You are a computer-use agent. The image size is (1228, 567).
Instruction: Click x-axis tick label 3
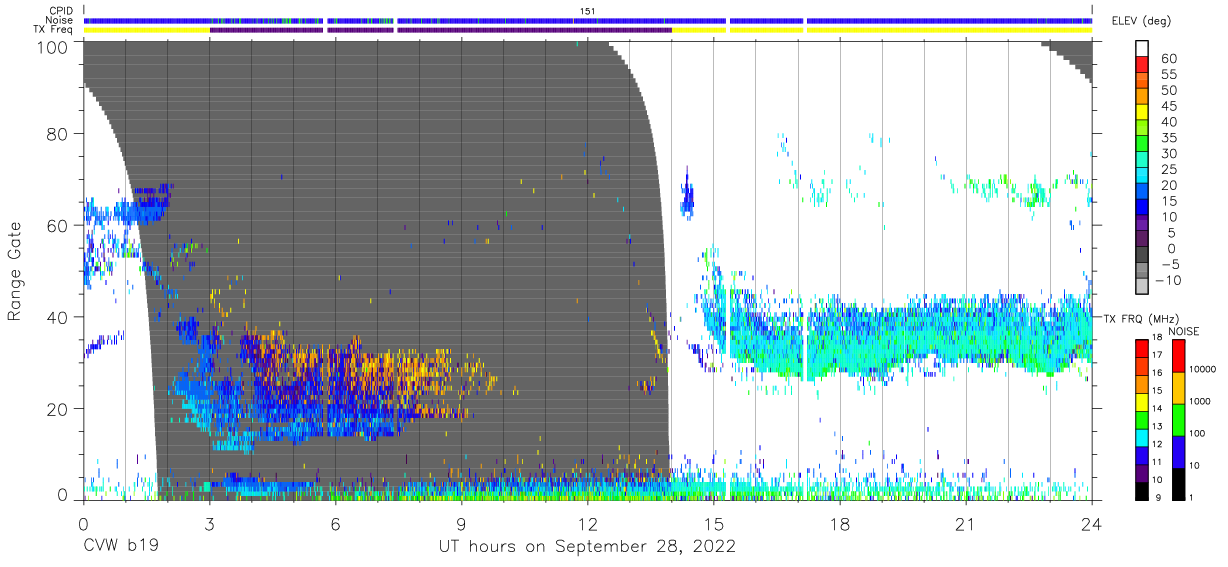coord(209,524)
